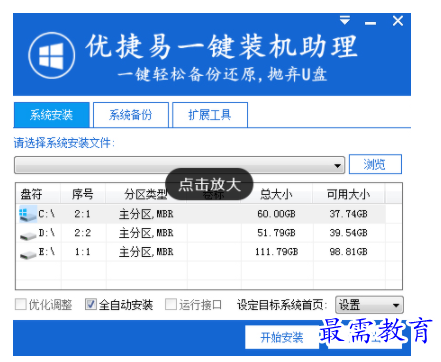Enable the 优化调整 checkbox

21,304
